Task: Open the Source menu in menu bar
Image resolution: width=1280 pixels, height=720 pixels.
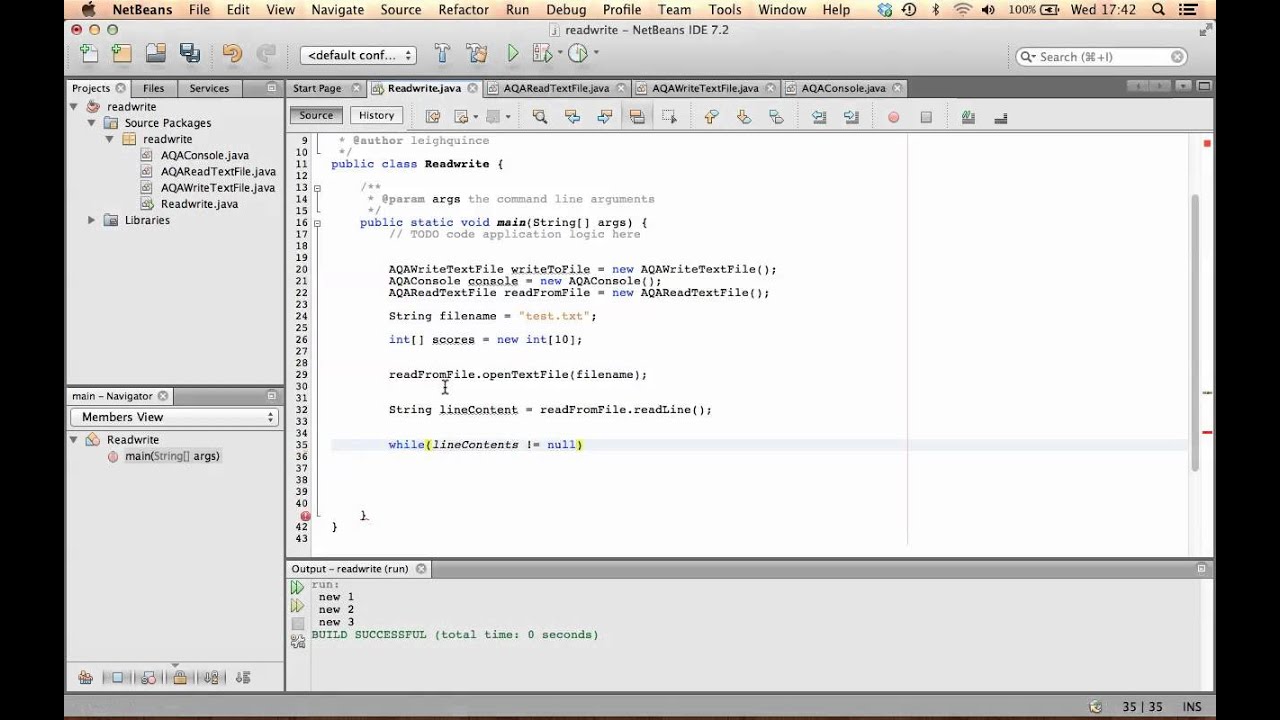Action: click(401, 9)
